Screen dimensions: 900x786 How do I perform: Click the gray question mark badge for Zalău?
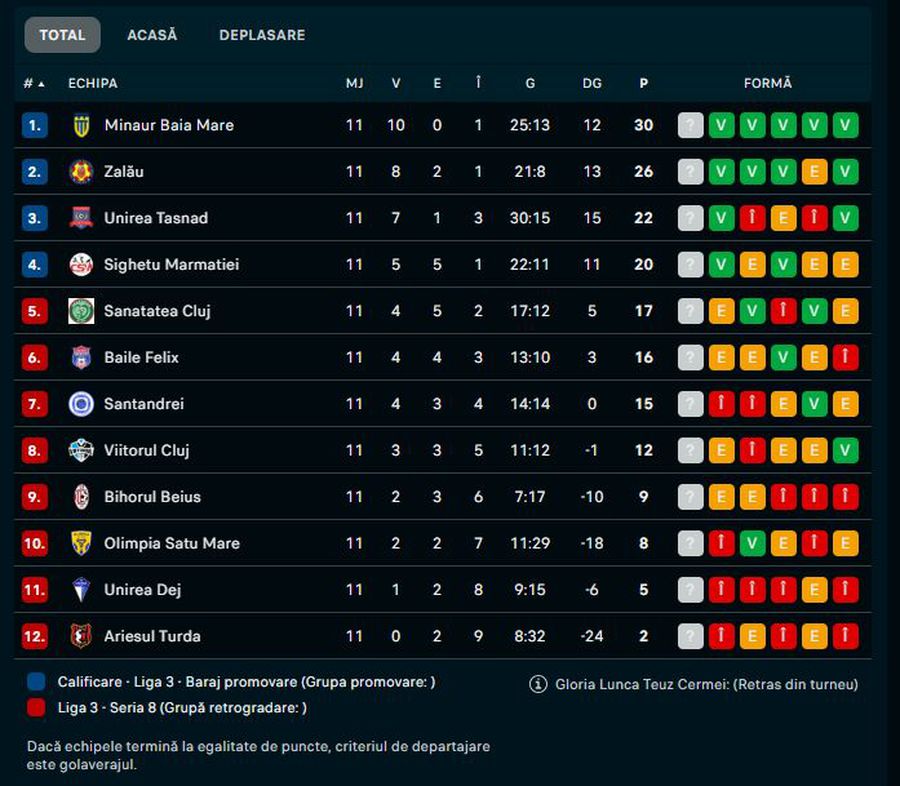coord(689,171)
